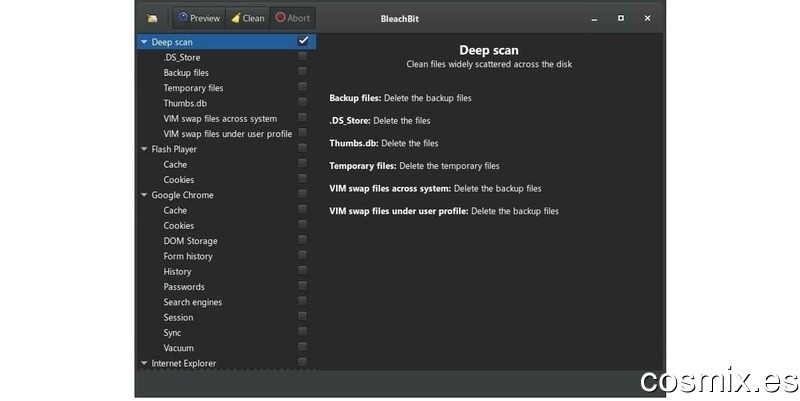
Task: Check the DOM Storage checkbox
Action: pyautogui.click(x=303, y=239)
